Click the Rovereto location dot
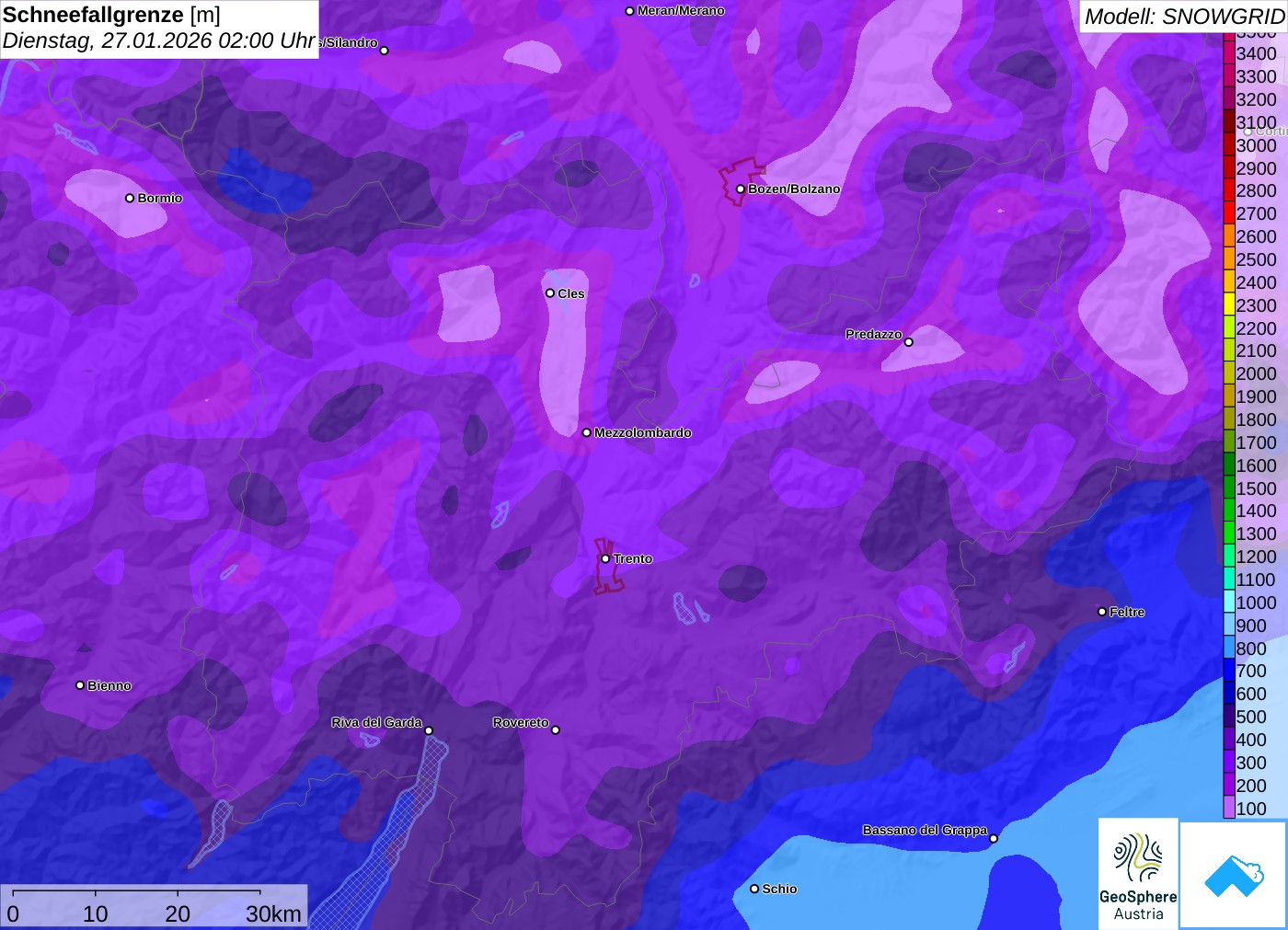The height and width of the screenshot is (930, 1288). tap(556, 730)
